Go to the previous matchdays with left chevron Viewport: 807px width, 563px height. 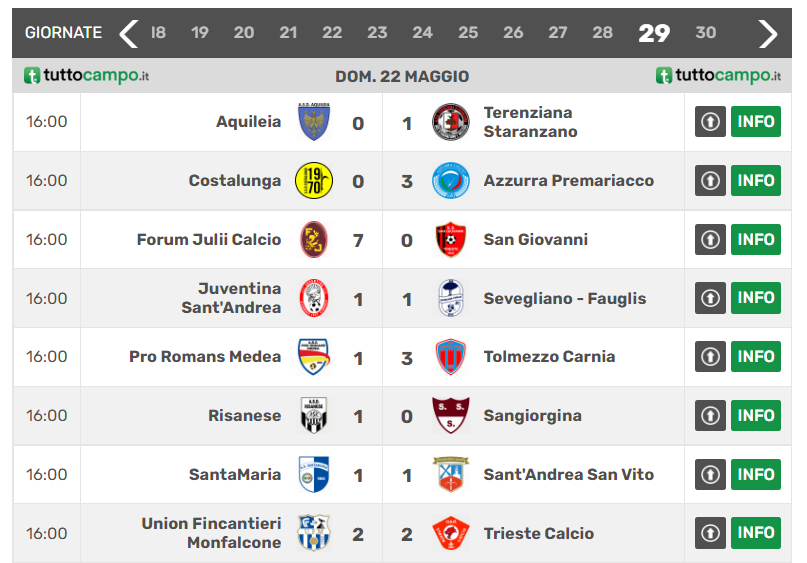[x=129, y=33]
